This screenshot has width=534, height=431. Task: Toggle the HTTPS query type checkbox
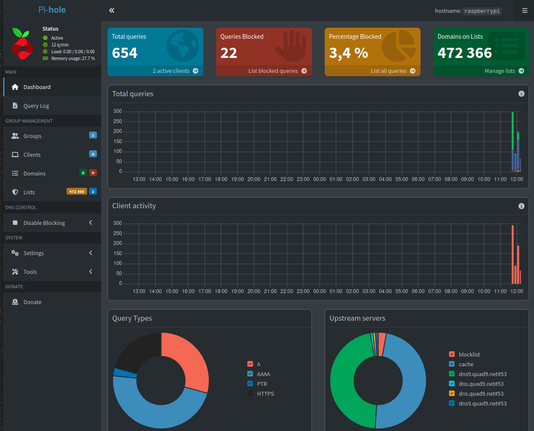click(250, 394)
